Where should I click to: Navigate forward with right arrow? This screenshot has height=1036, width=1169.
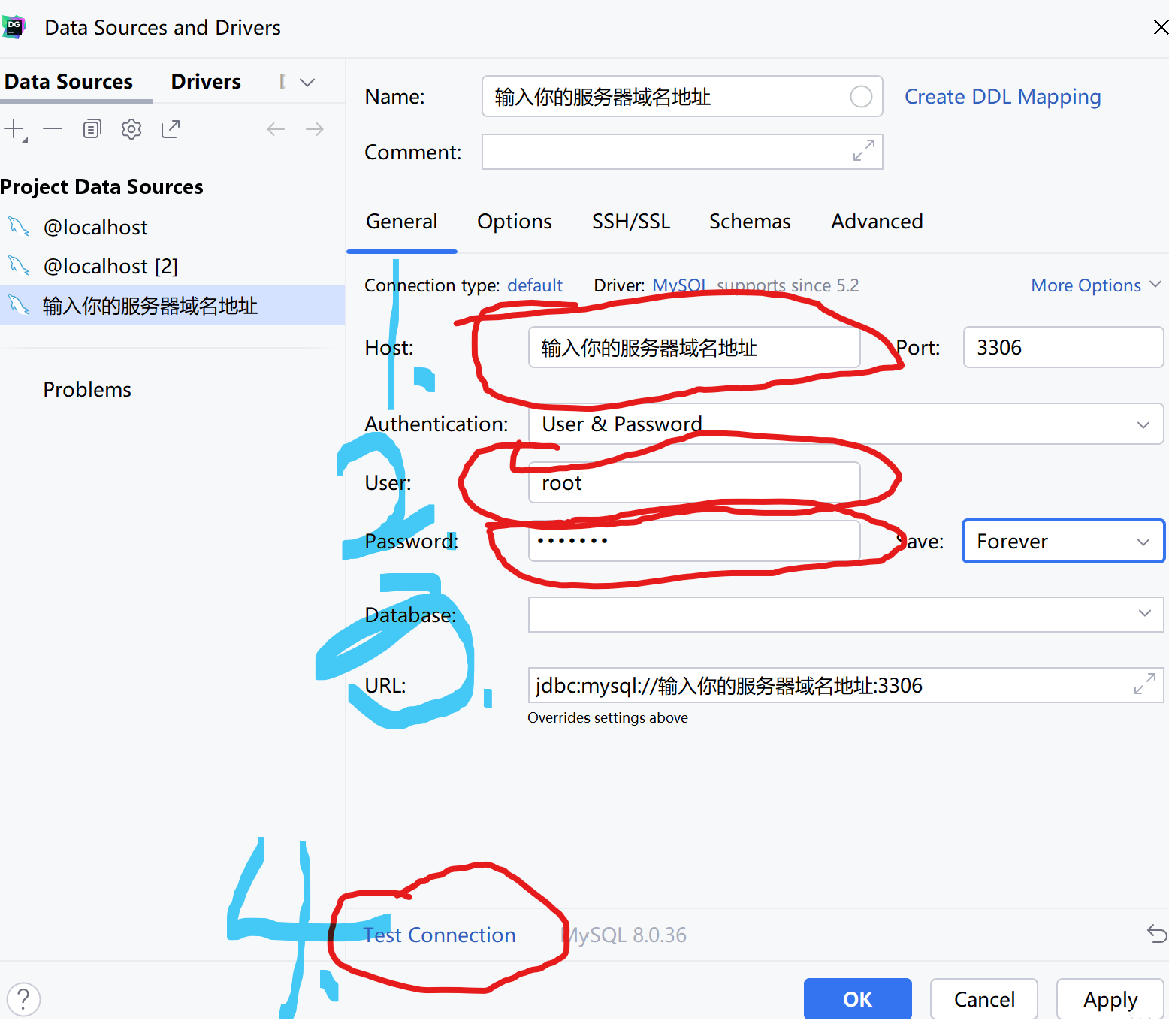[x=315, y=129]
